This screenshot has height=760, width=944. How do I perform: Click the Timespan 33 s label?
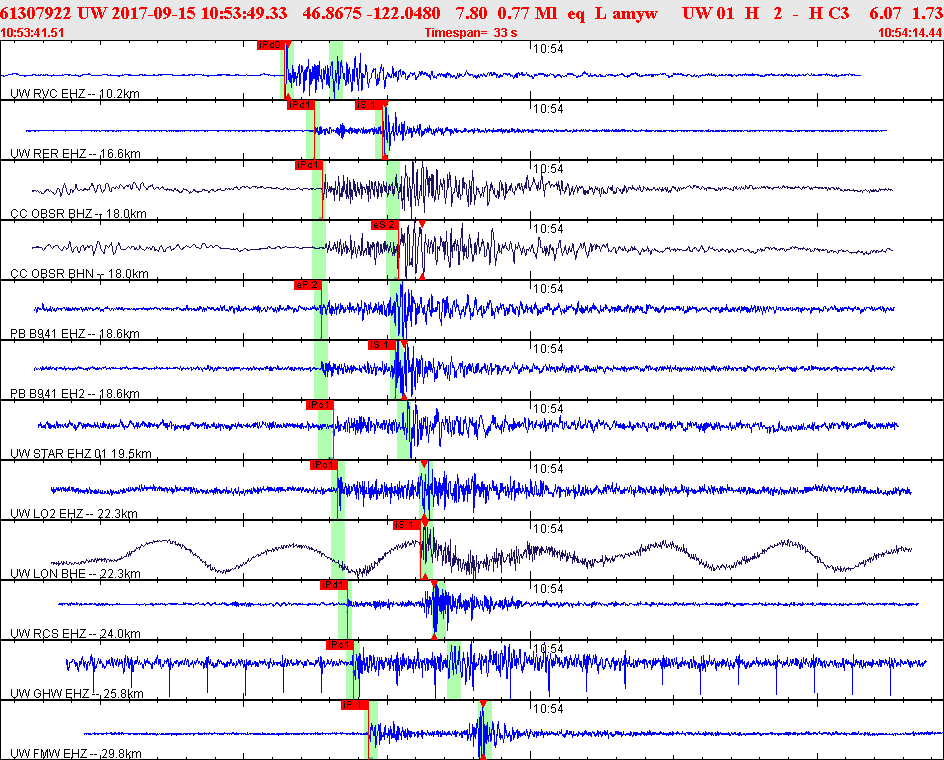[x=470, y=33]
